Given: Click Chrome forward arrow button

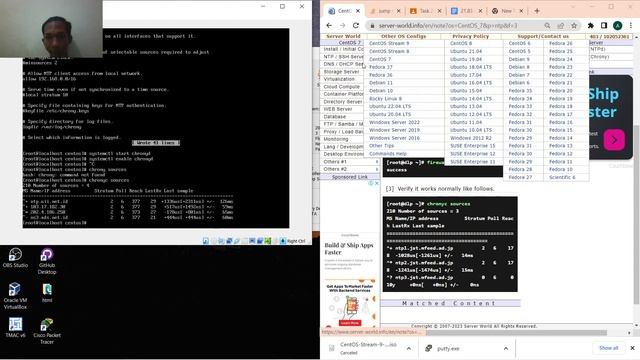Looking at the screenshot, I should [342, 25].
